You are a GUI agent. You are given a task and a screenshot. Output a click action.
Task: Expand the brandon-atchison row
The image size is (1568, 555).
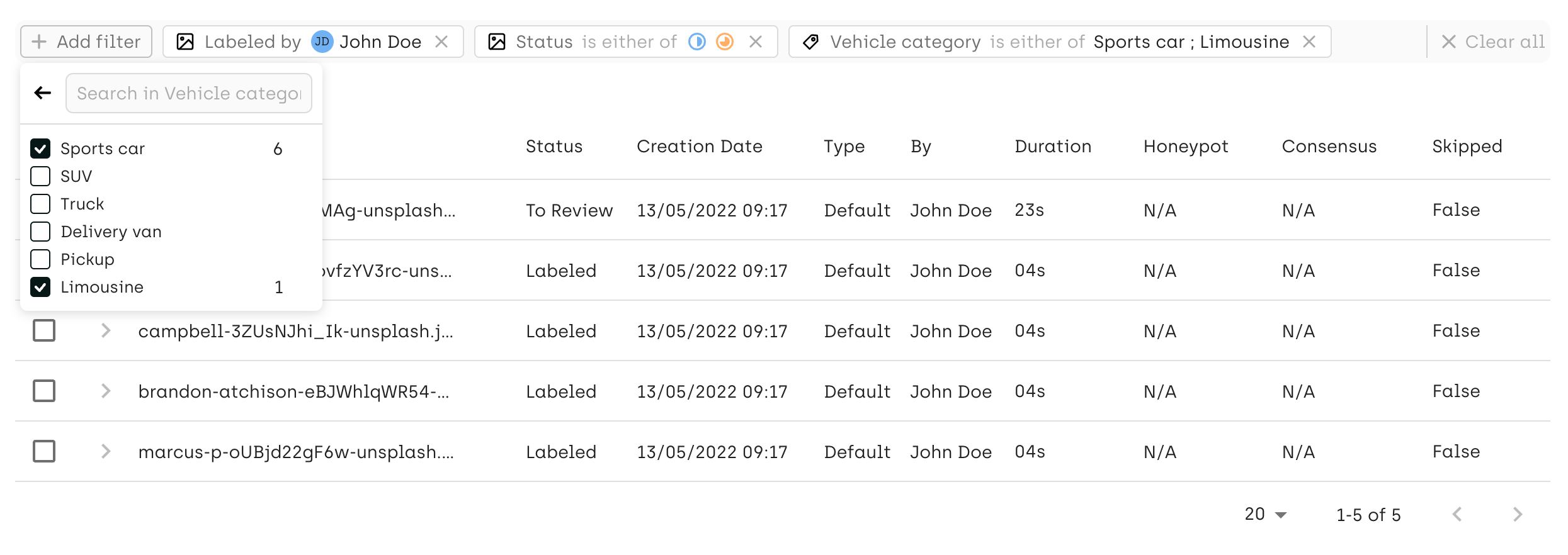pos(106,391)
